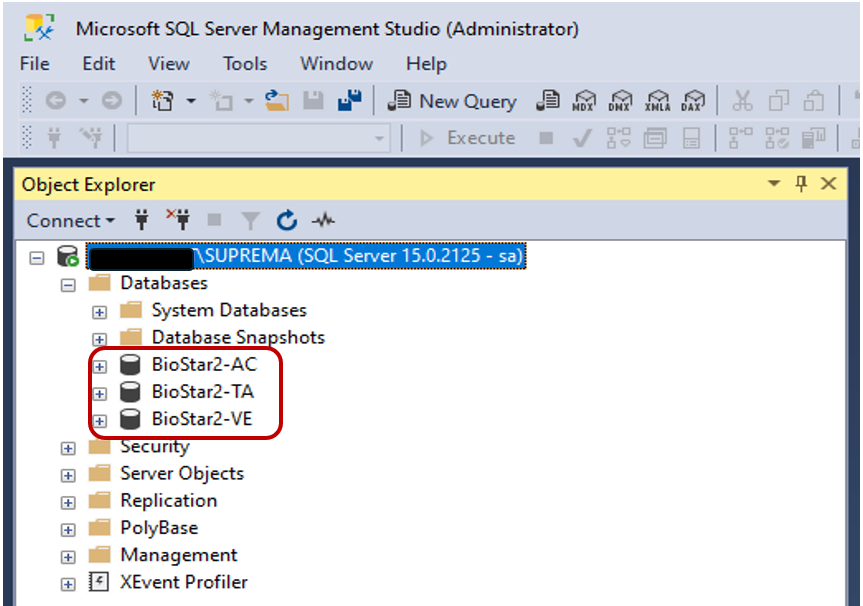Click the Cut scissors icon

pos(742,101)
